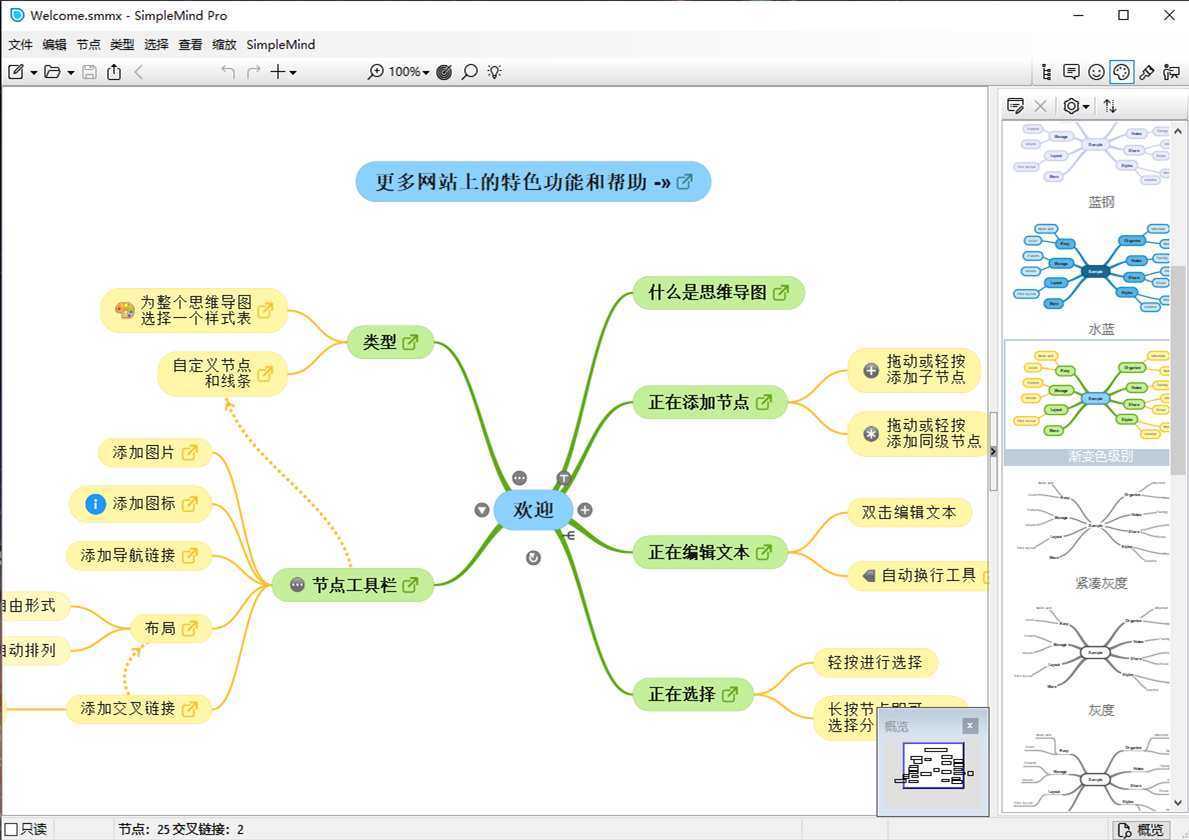Collapse the 欢迎 node's right branches
The height and width of the screenshot is (840, 1189).
point(481,510)
